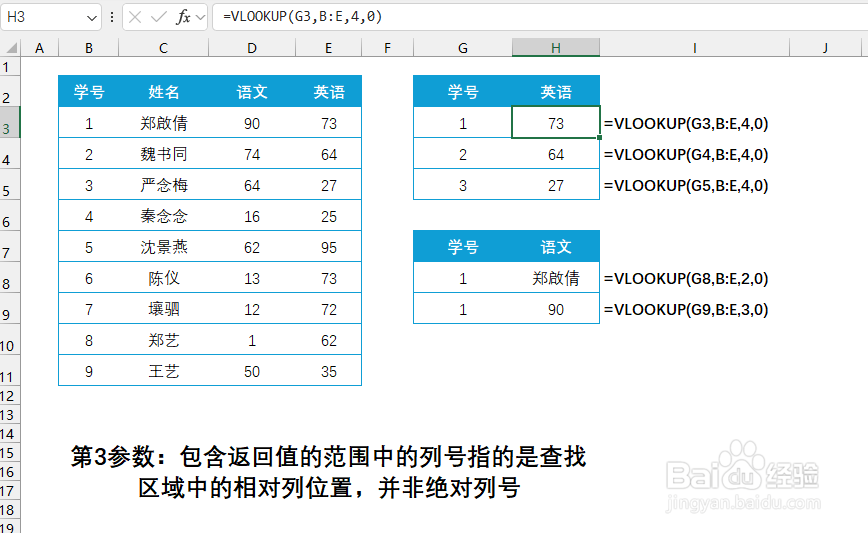This screenshot has height=533, width=868.
Task: Click the fill handle of cell H3
Action: point(600,137)
